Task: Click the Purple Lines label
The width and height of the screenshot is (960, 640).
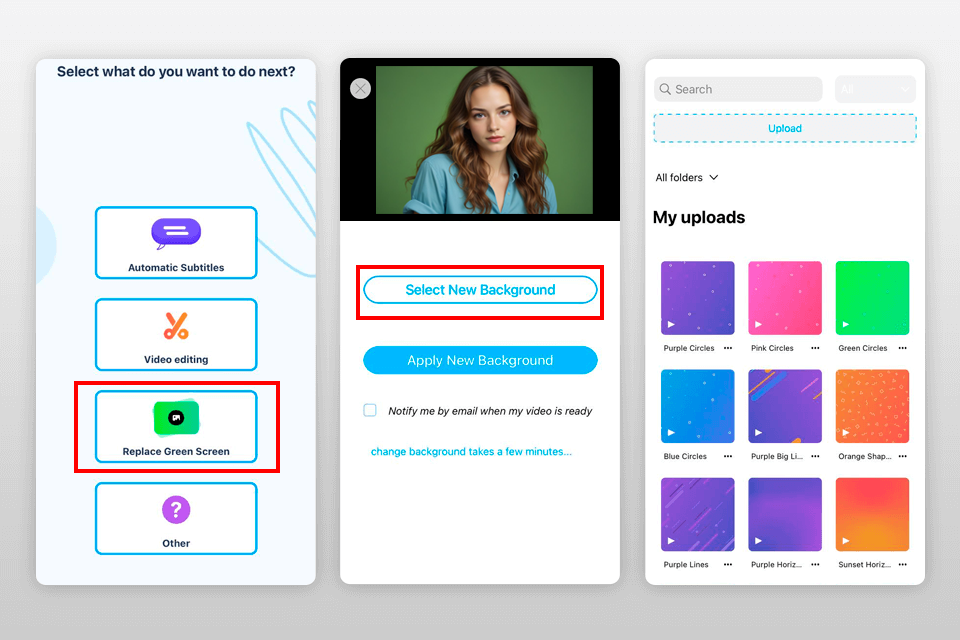Action: tap(686, 565)
